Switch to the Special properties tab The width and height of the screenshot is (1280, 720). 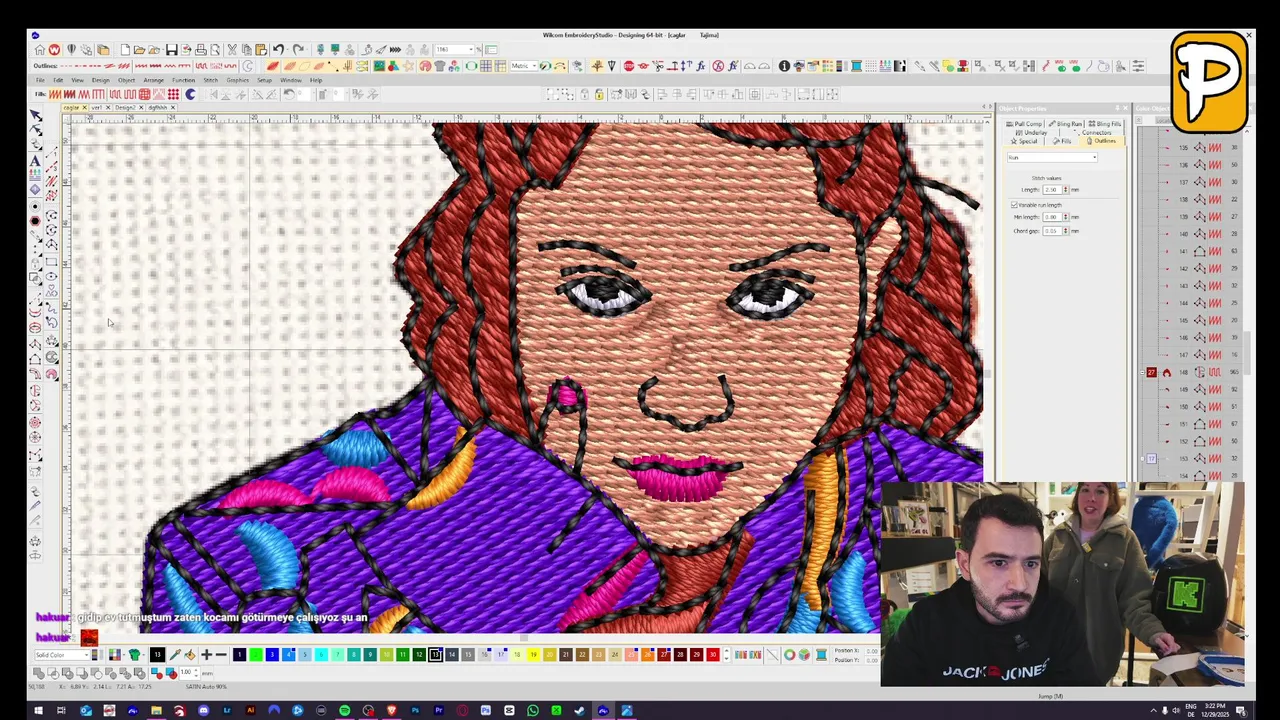point(1024,141)
